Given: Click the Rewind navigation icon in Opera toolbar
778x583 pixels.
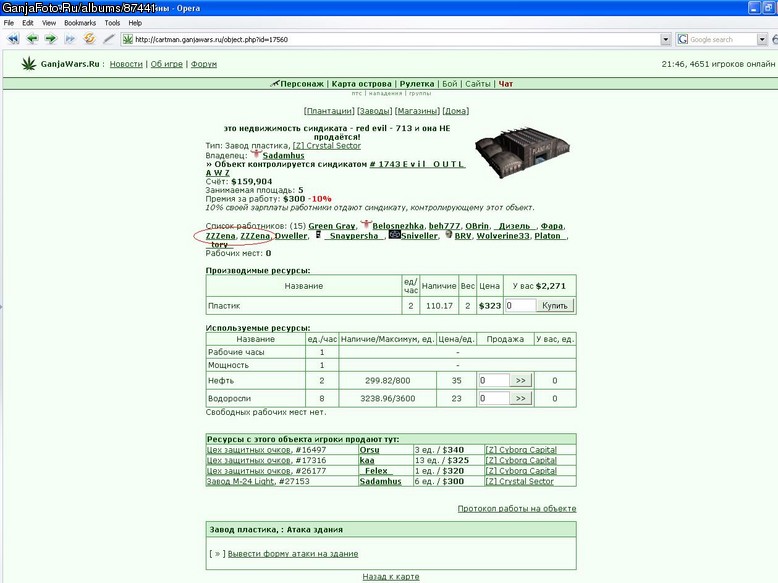Looking at the screenshot, I should [x=13, y=39].
